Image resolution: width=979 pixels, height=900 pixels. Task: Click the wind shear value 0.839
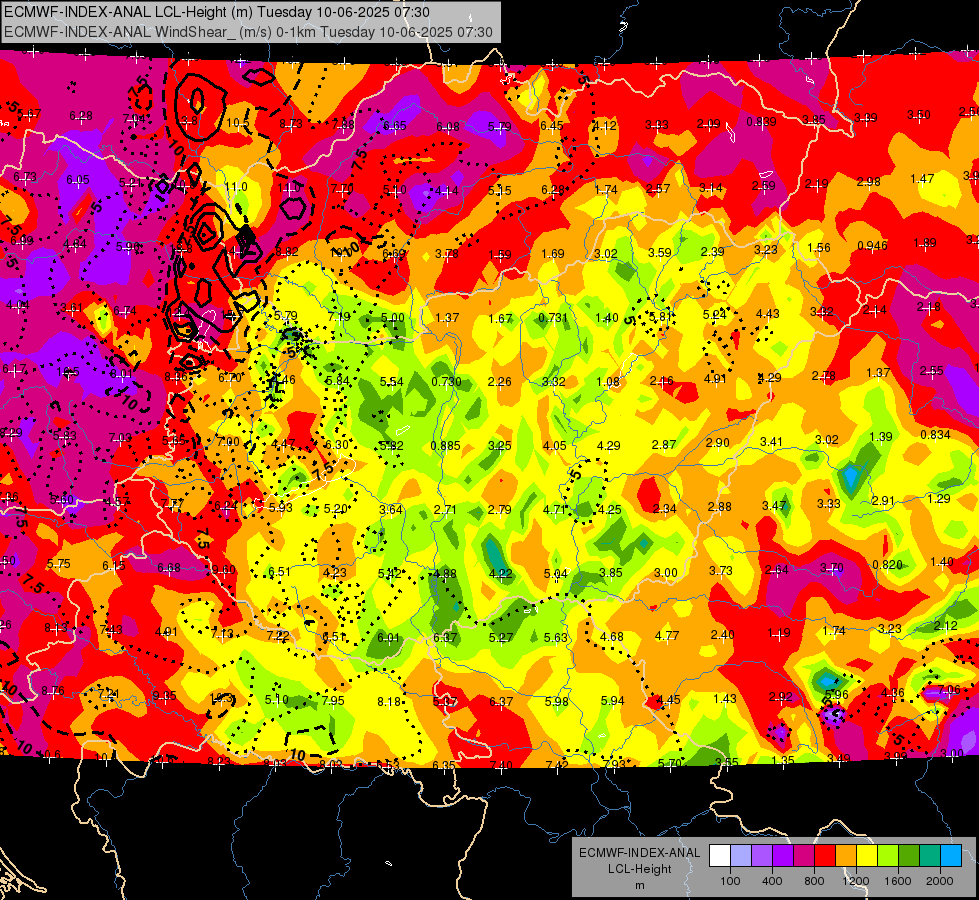click(x=761, y=121)
